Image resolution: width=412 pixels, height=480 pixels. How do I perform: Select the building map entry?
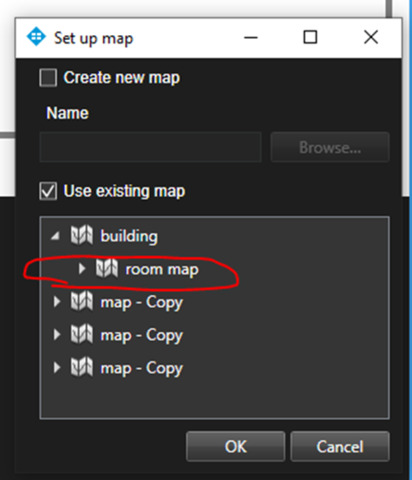tap(129, 236)
